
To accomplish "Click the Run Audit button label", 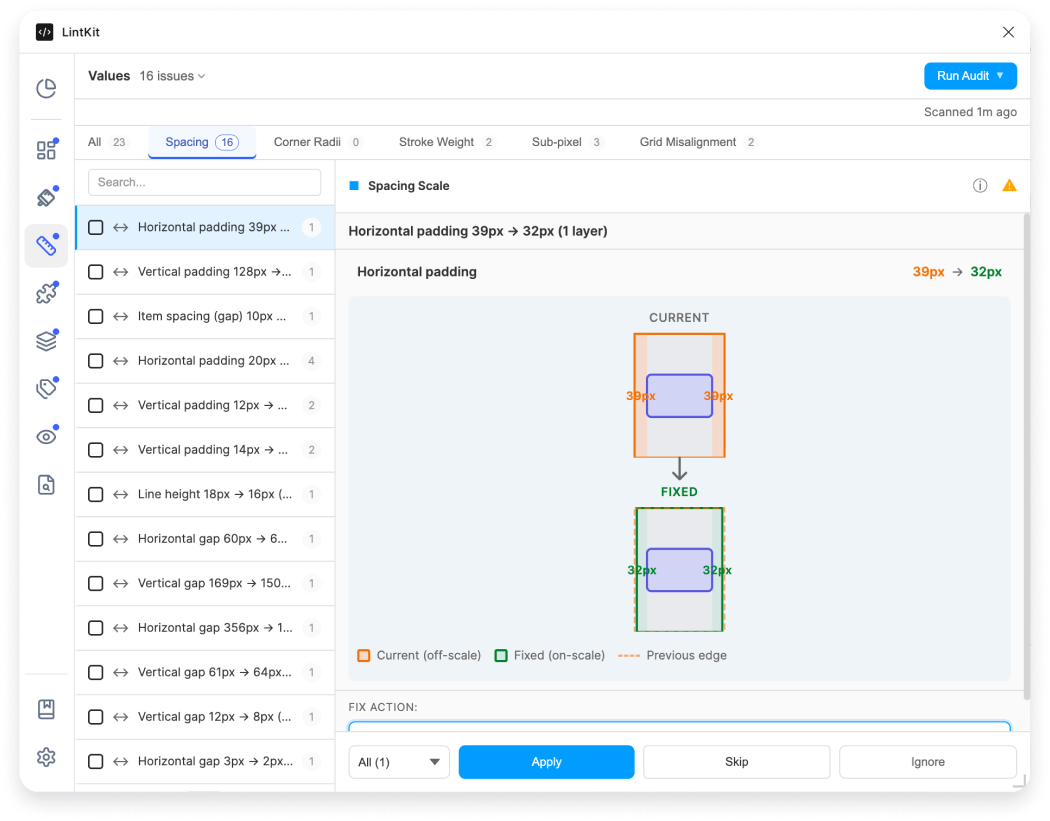I will (x=962, y=76).
